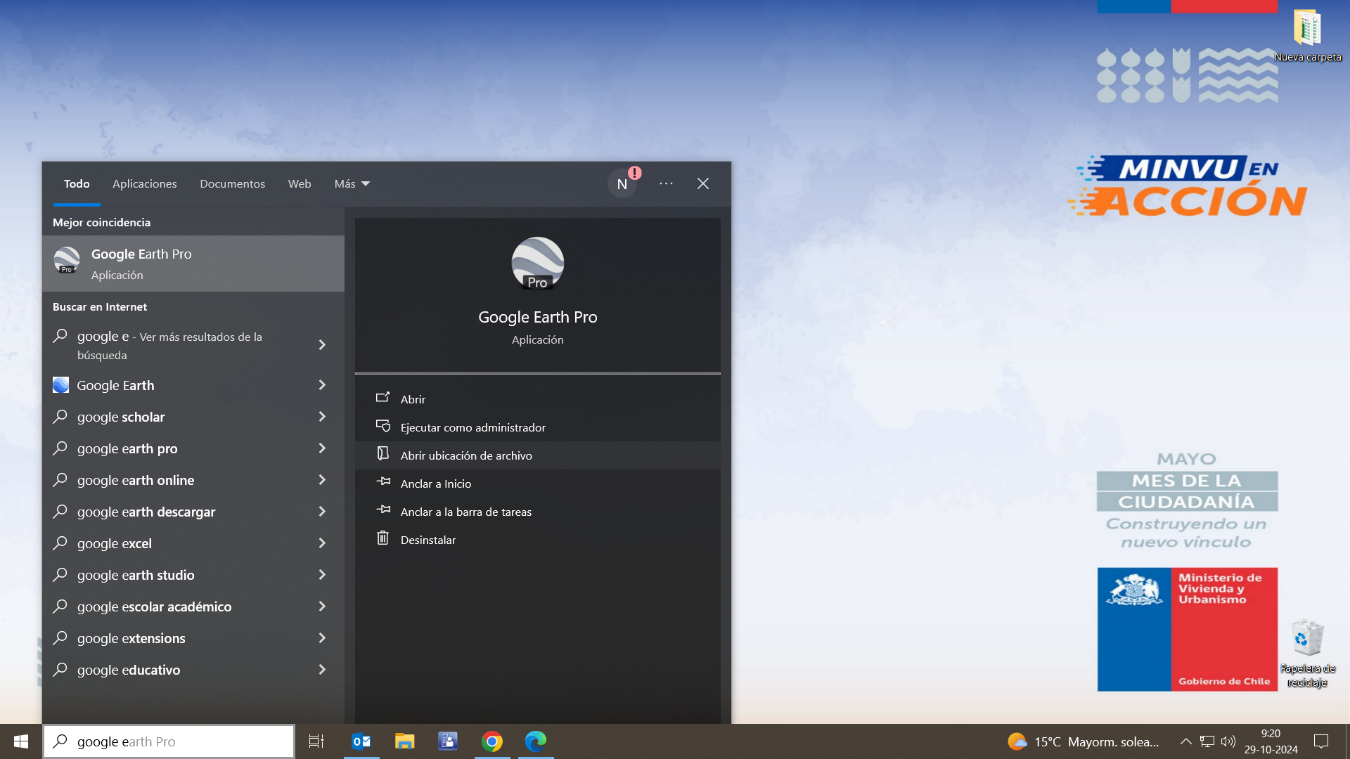Choose Ejecutar como administrador

coord(538,427)
